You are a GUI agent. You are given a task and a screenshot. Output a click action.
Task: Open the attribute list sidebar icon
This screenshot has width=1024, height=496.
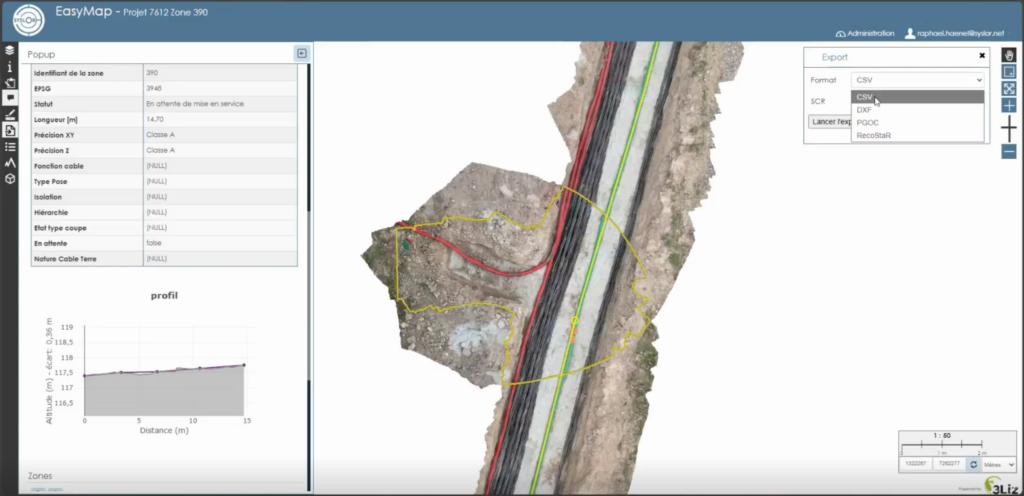tap(9, 146)
